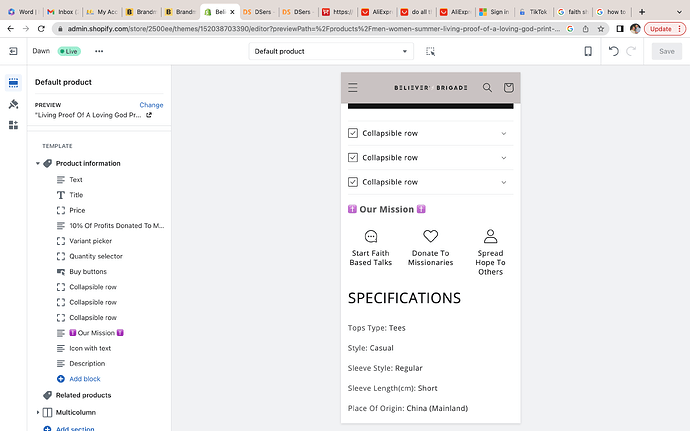Expand the Multicolumn section arrow

click(38, 412)
